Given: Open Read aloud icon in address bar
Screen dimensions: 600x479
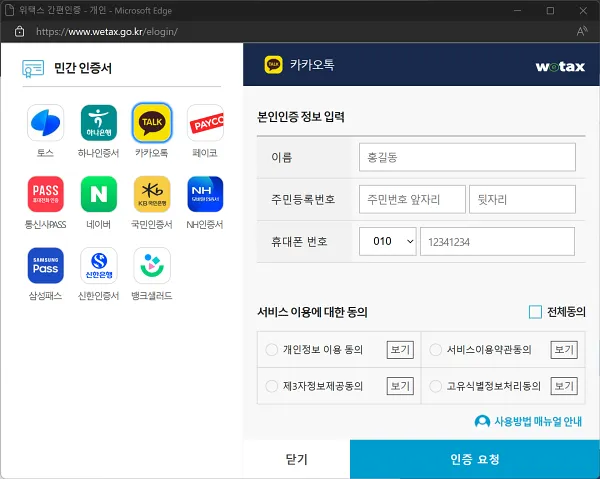Looking at the screenshot, I should [582, 31].
